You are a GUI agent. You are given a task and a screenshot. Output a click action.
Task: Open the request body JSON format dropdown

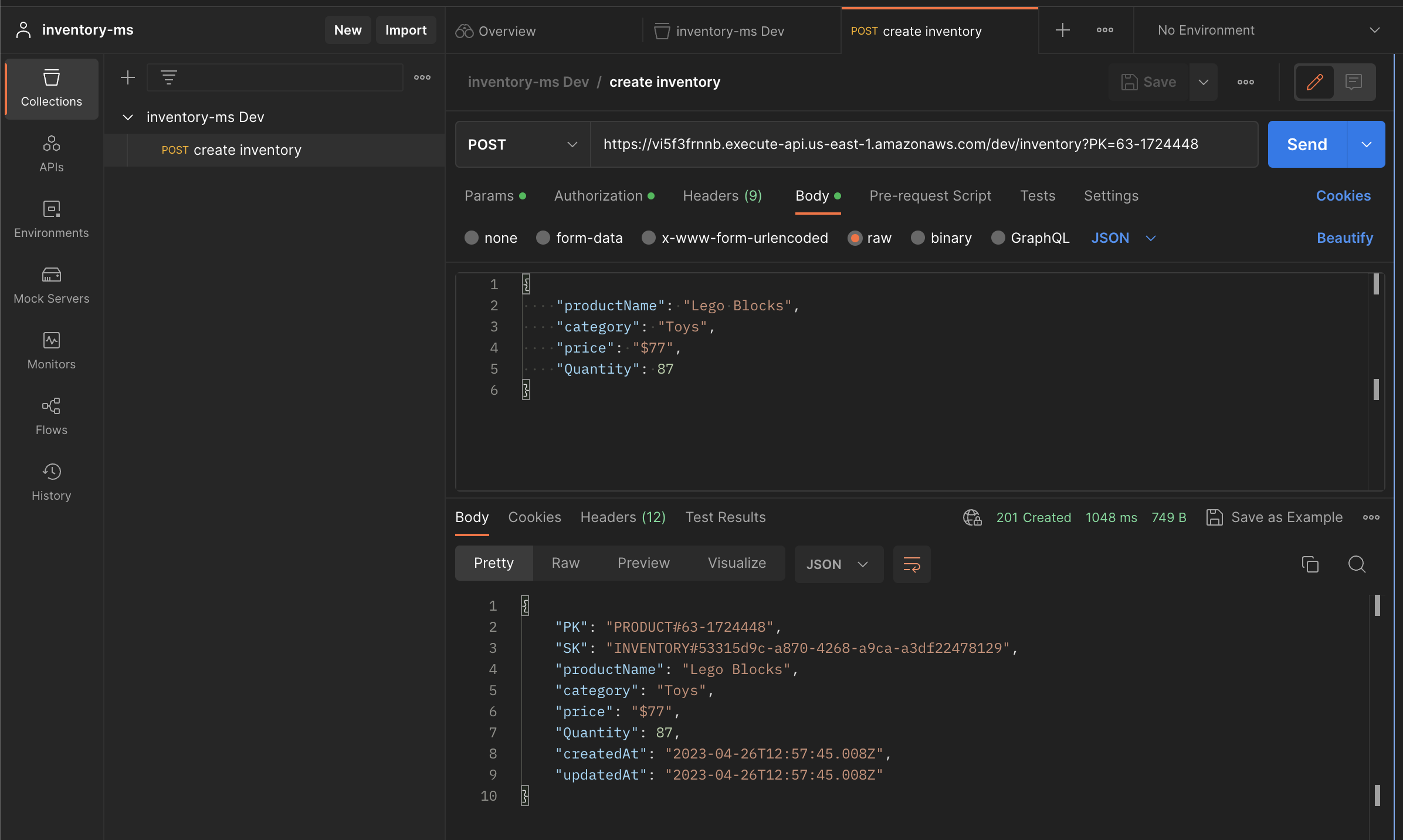1124,238
